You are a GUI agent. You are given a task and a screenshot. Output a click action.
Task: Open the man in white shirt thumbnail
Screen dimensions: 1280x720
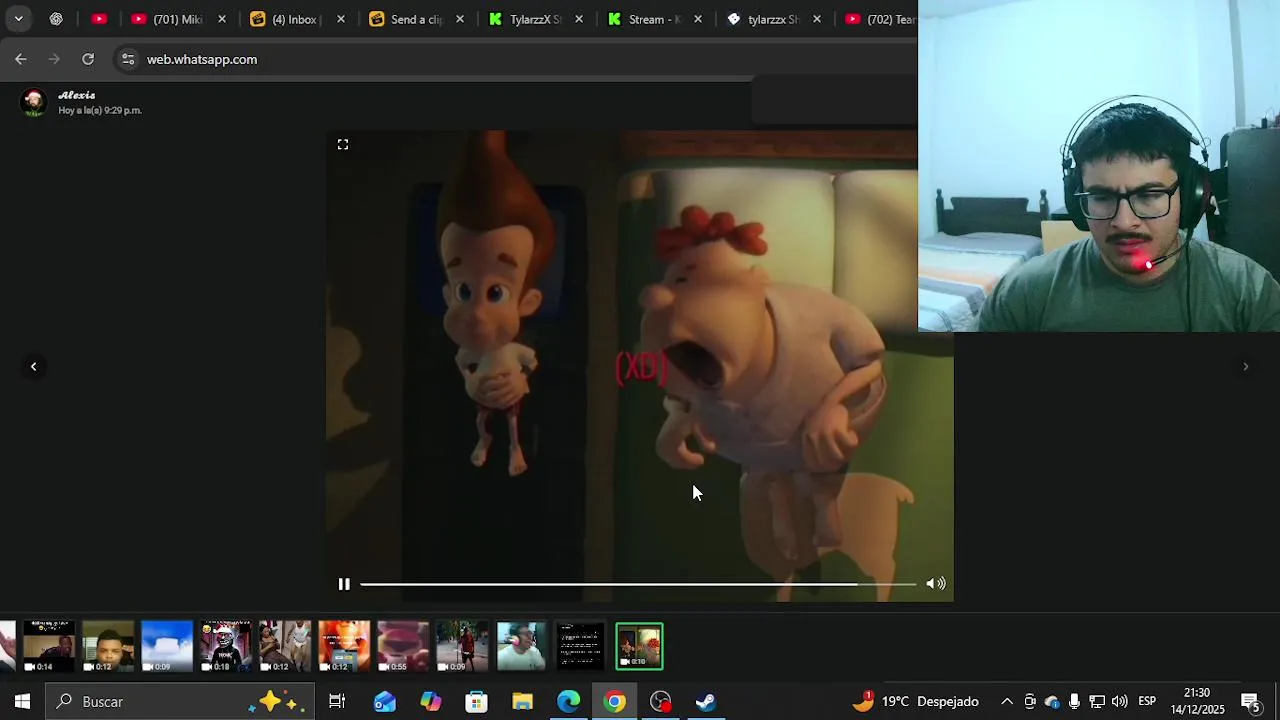pyautogui.click(x=521, y=647)
